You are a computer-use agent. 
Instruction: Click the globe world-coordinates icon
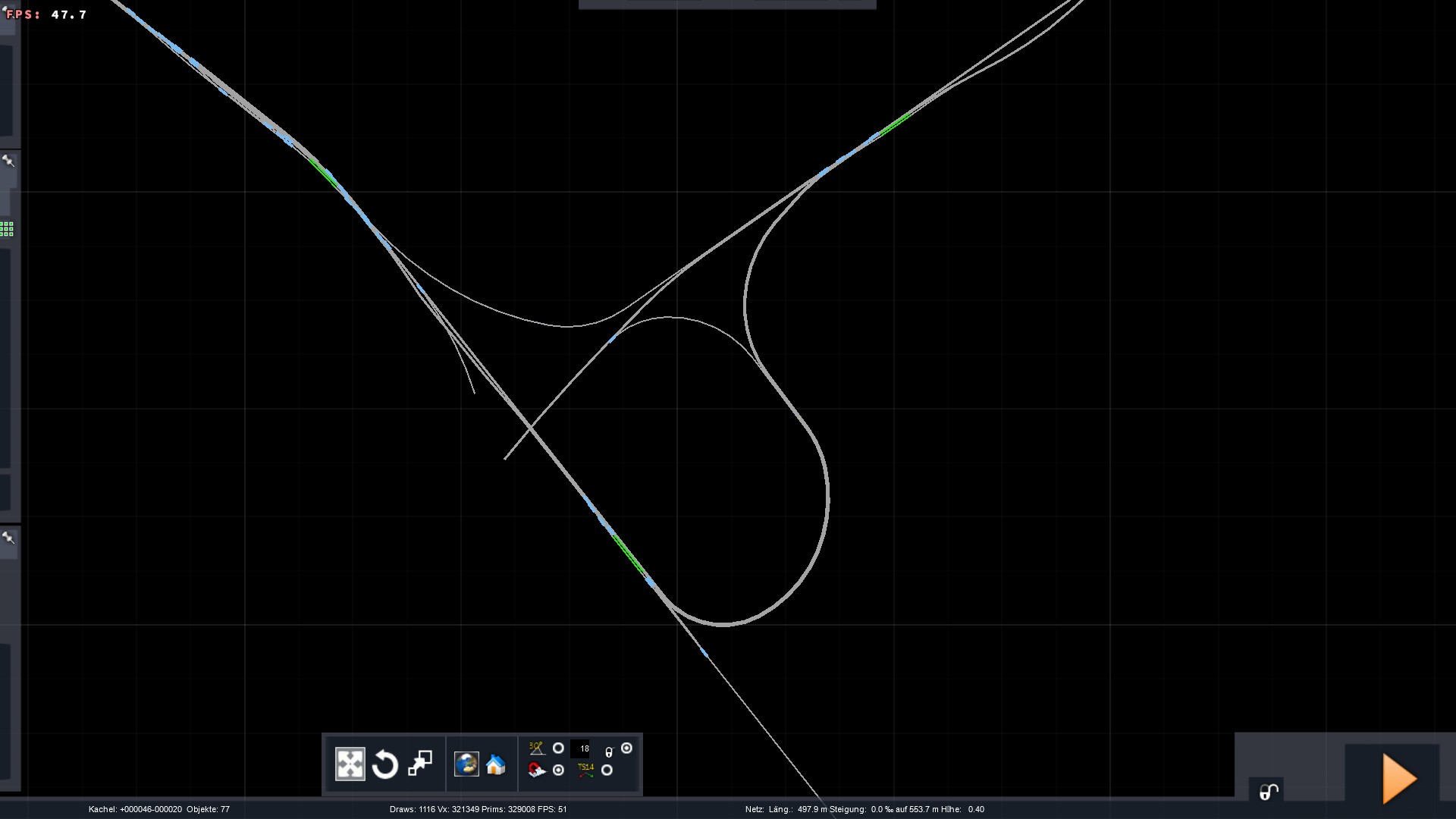pyautogui.click(x=466, y=764)
